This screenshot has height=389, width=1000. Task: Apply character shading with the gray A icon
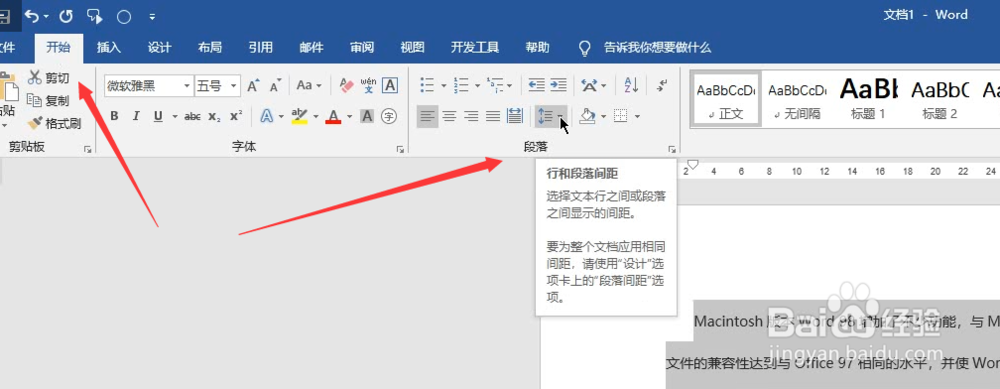click(367, 116)
